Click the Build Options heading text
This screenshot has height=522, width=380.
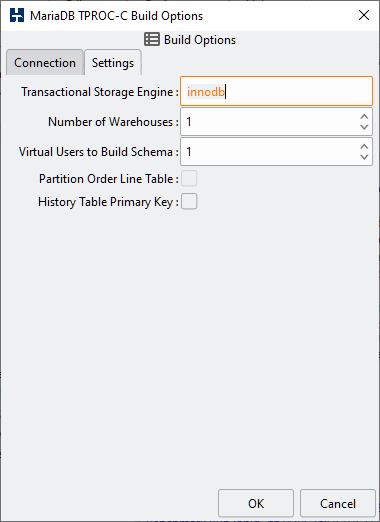[200, 40]
